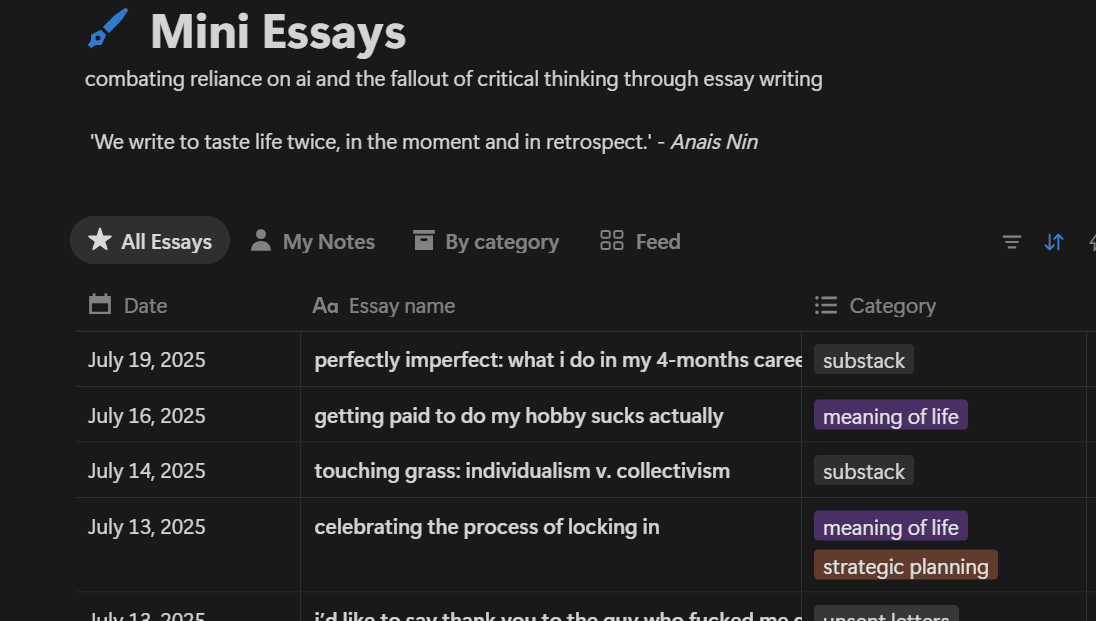Click the grid icon on Feed view

coord(612,241)
